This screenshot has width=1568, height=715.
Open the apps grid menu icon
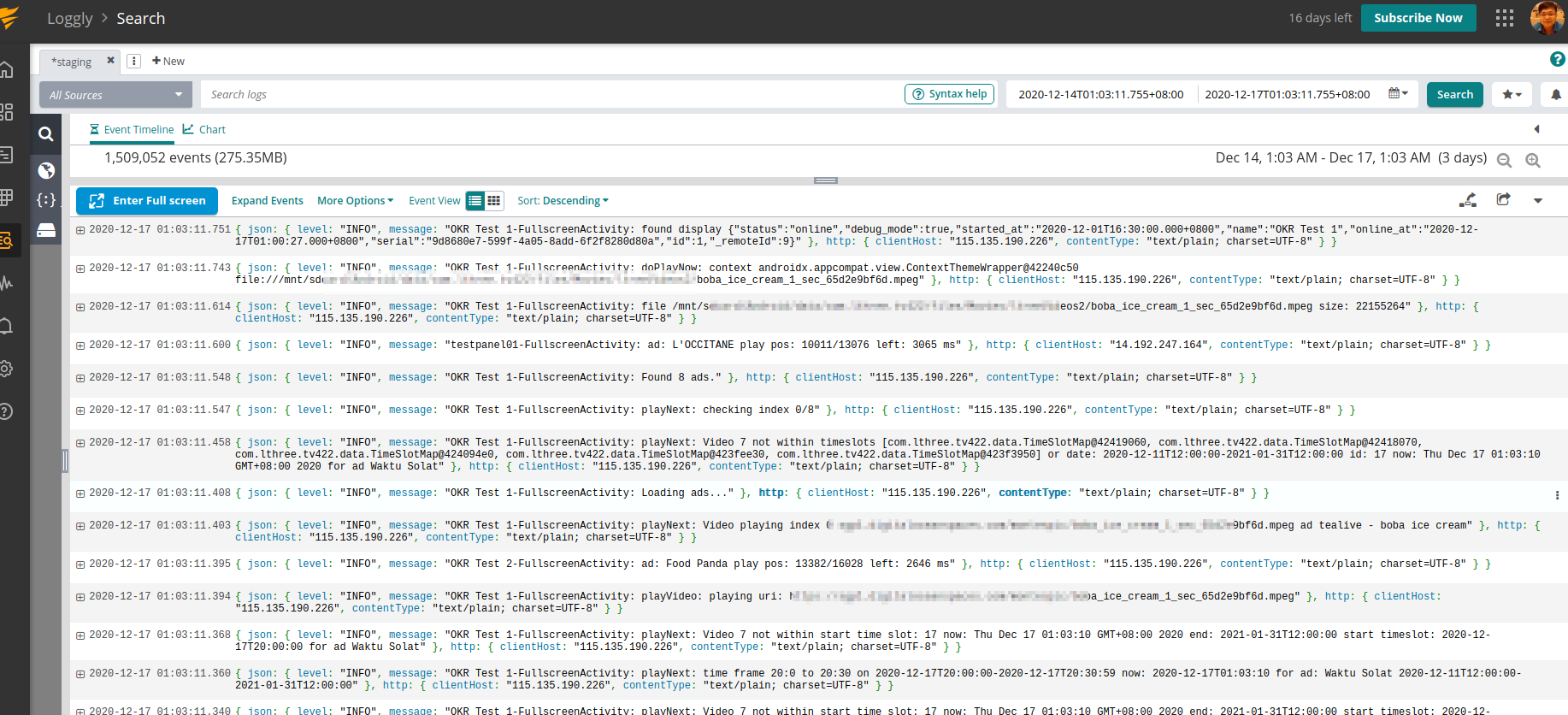[1505, 18]
